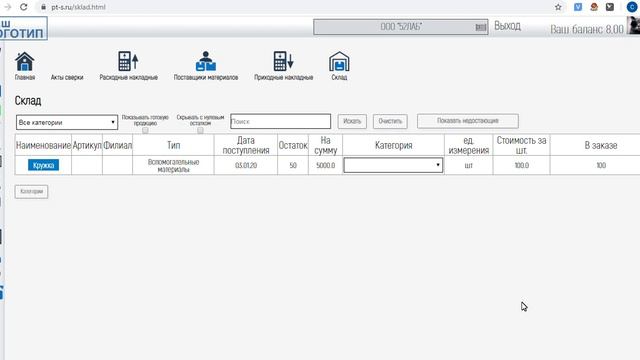Click Дата поступления column header
Image resolution: width=640 pixels, height=360 pixels.
point(246,145)
